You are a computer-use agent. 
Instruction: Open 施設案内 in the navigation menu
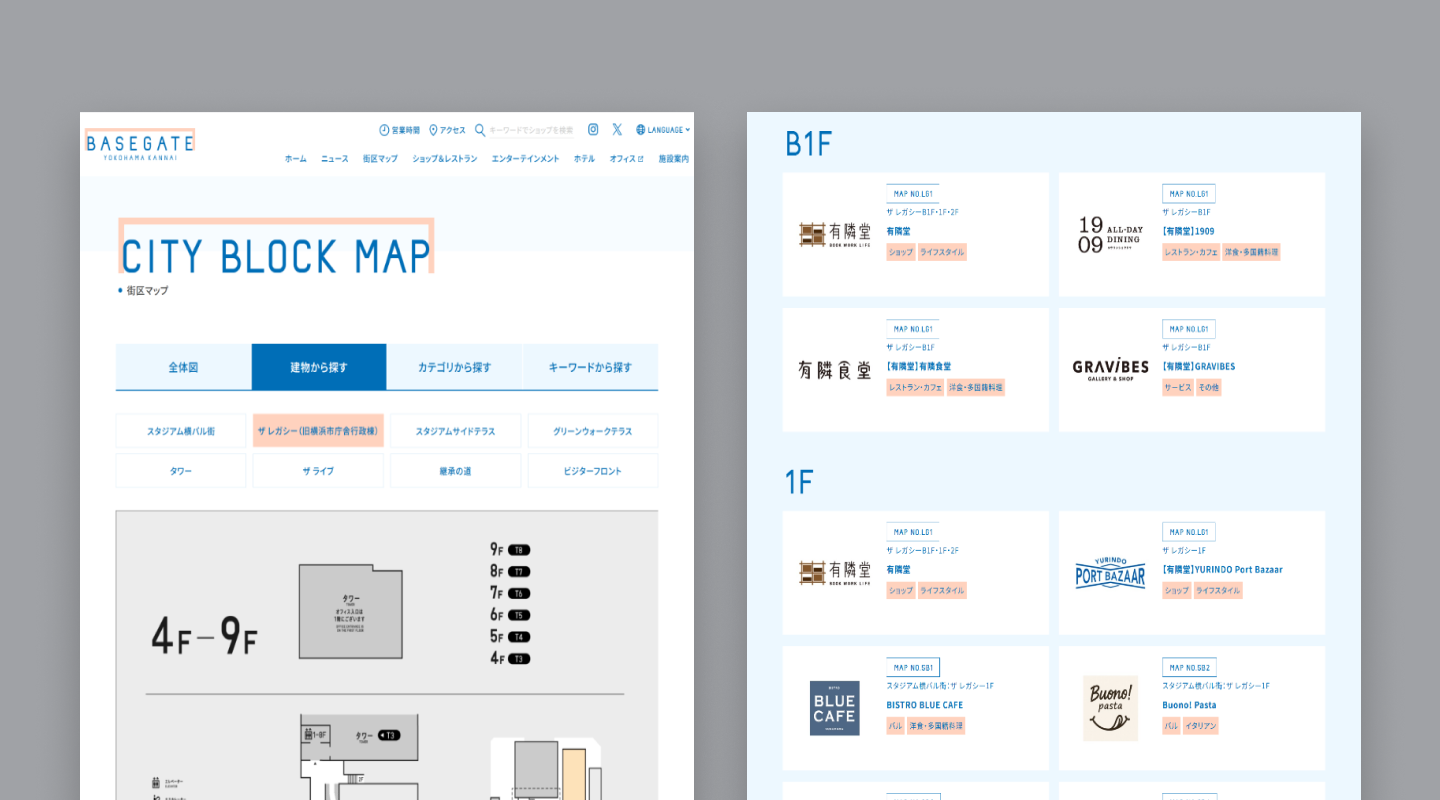[674, 159]
